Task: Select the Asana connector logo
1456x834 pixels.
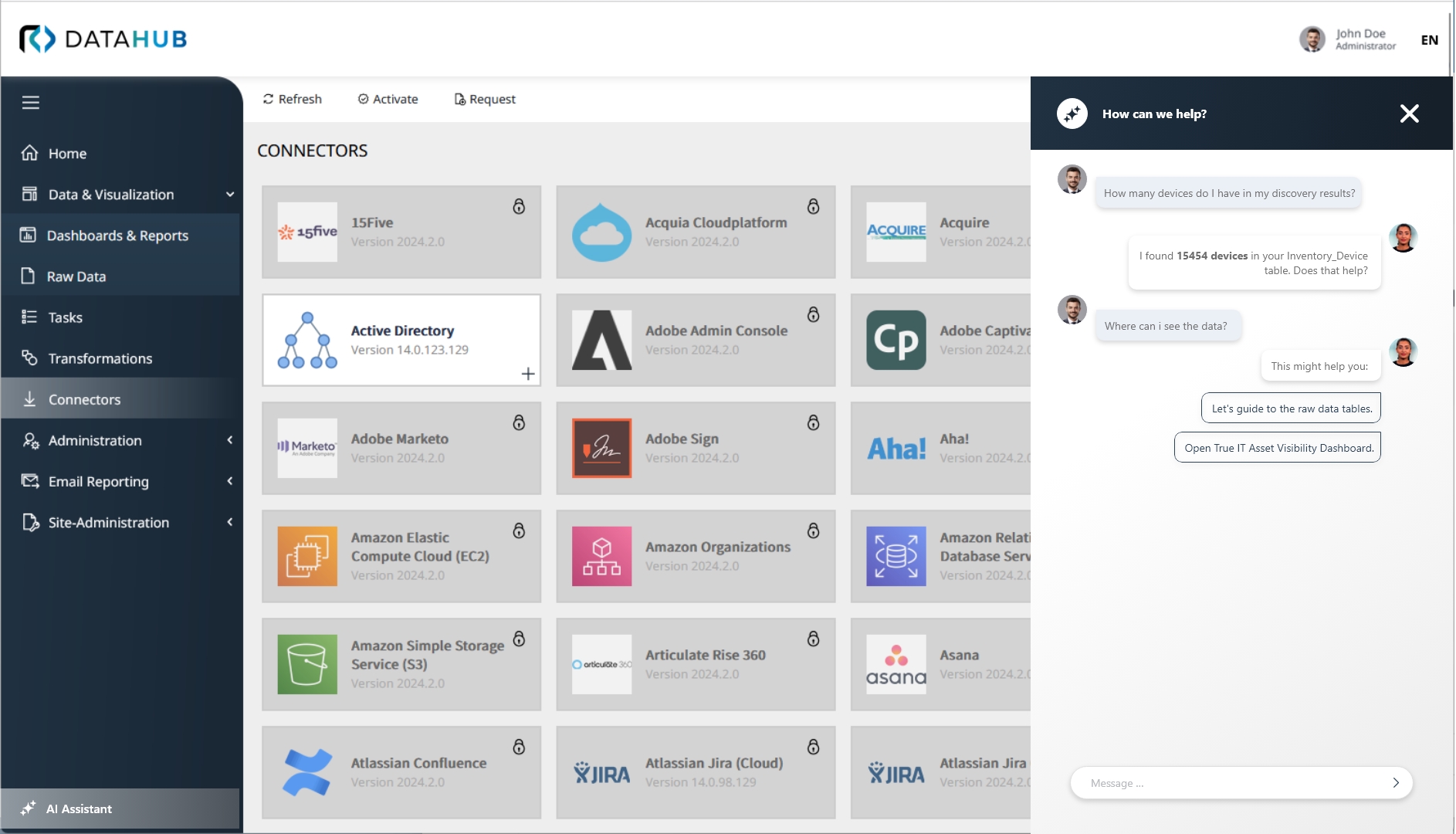Action: click(896, 664)
